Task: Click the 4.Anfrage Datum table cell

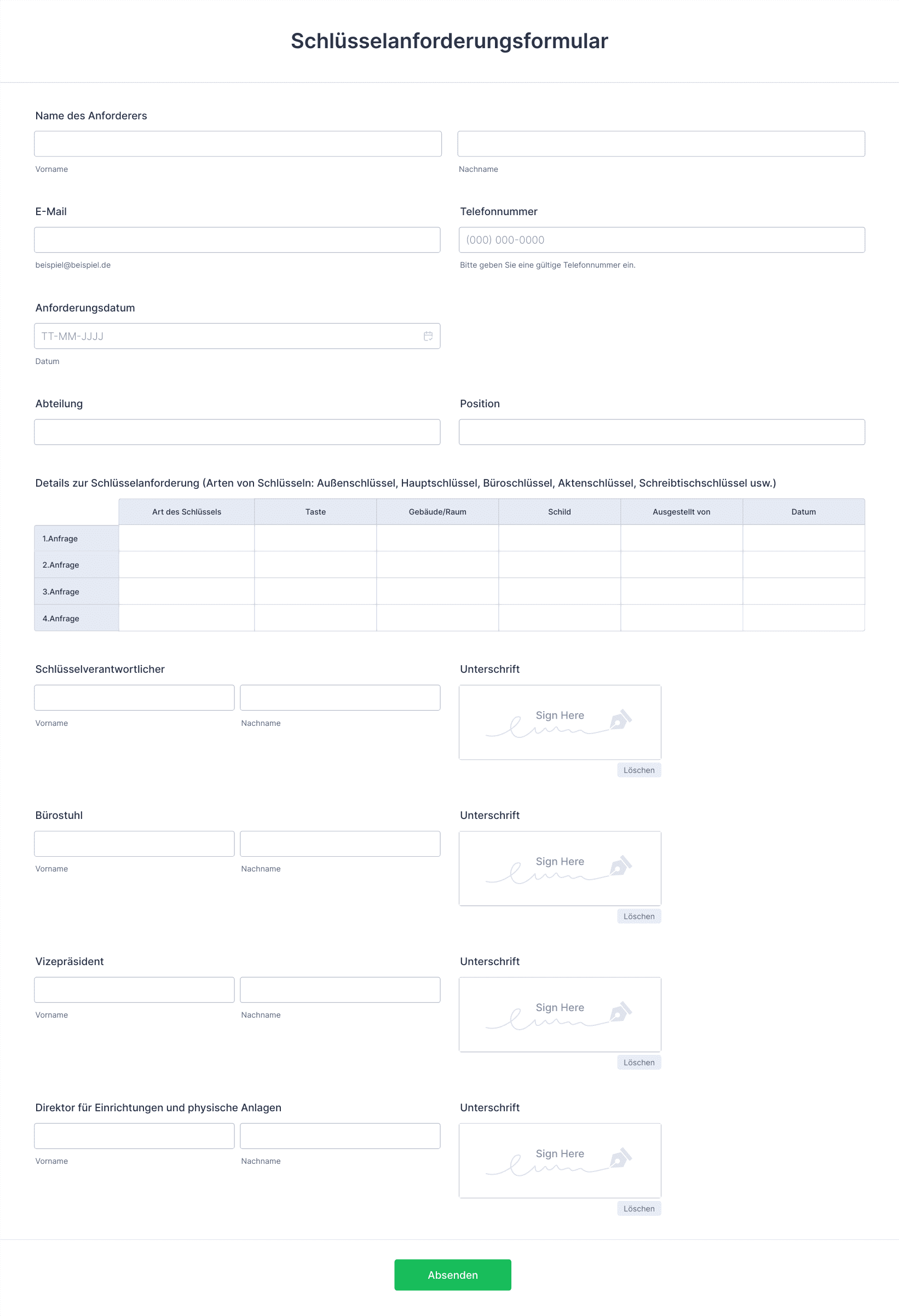Action: point(803,618)
